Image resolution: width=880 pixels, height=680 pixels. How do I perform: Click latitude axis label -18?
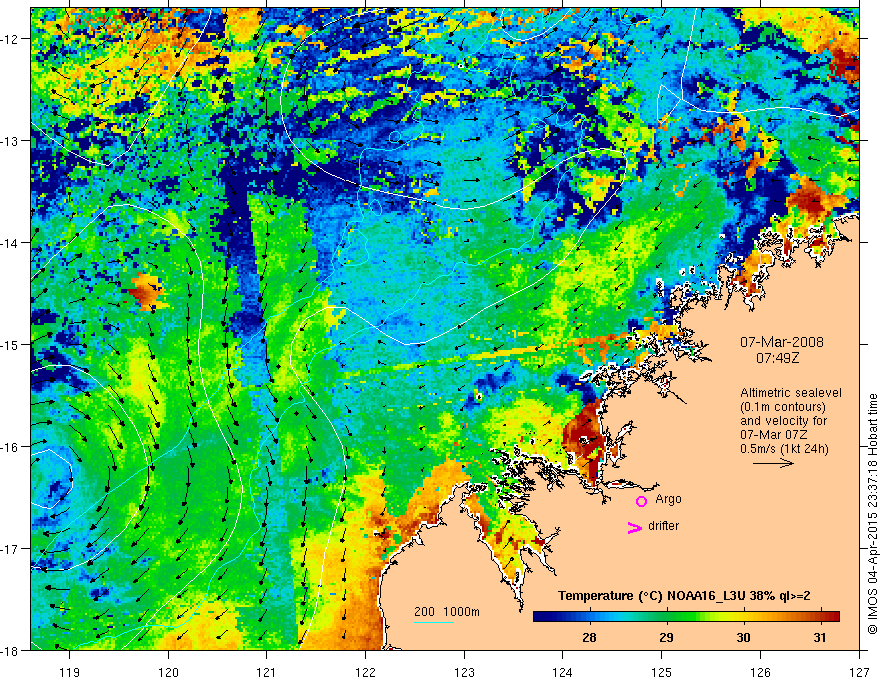(11, 651)
